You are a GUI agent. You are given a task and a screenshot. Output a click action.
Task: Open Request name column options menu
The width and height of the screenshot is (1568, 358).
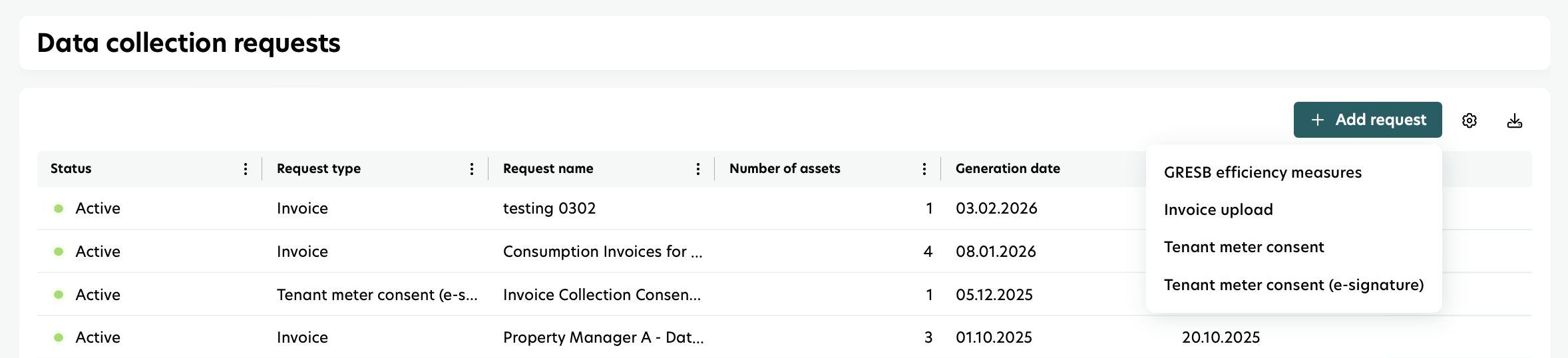(698, 169)
